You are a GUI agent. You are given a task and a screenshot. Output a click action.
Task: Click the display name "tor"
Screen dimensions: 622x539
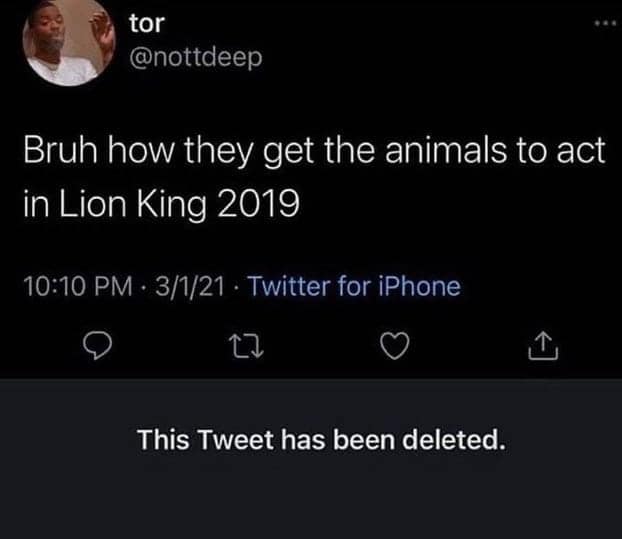pos(147,22)
